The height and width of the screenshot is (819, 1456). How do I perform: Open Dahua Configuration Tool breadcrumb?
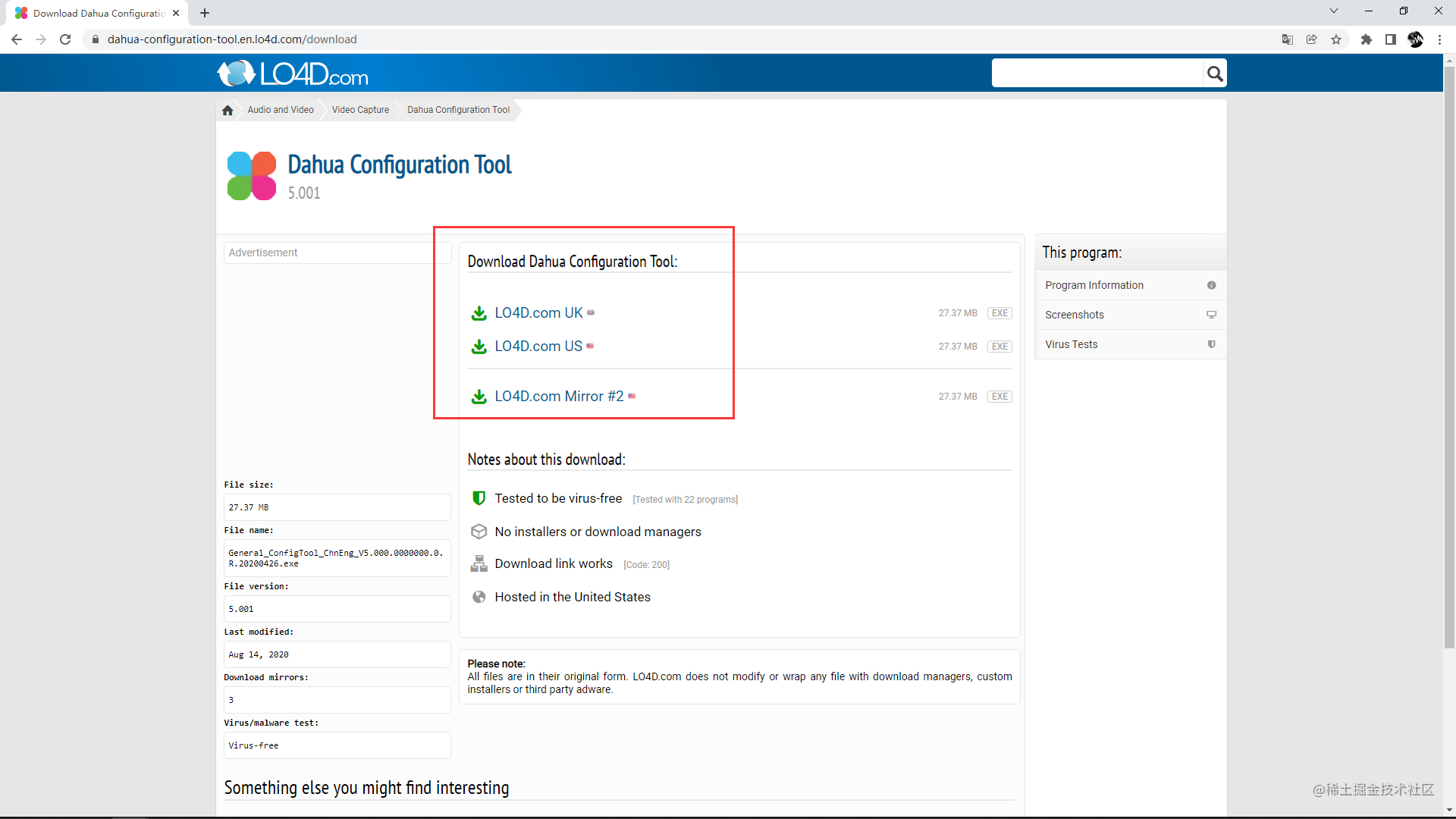point(458,110)
